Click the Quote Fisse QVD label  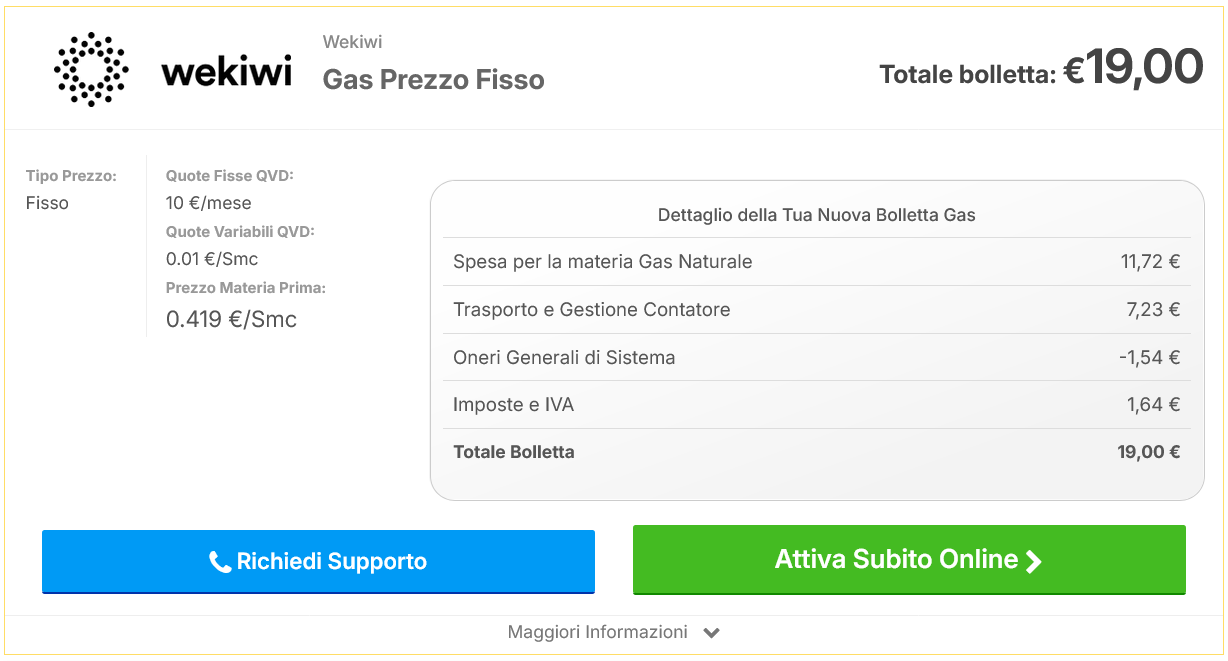click(x=229, y=176)
